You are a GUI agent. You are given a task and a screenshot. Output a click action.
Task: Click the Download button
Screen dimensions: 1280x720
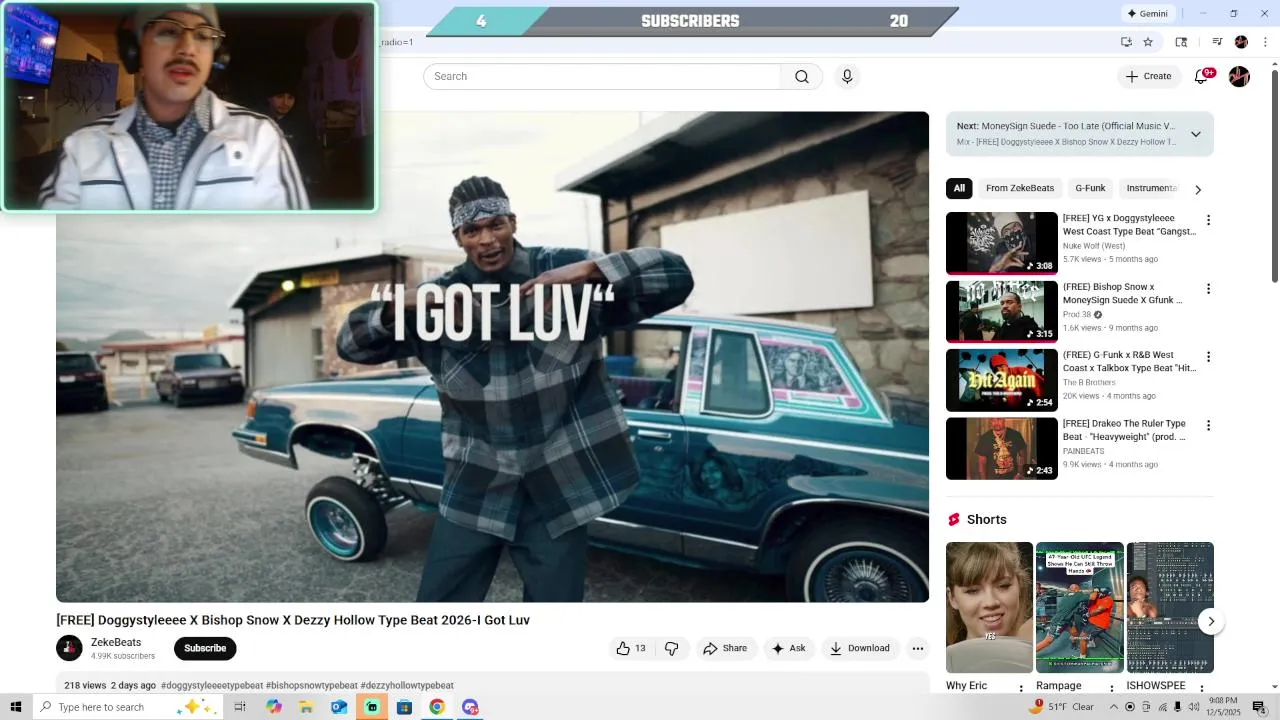click(x=860, y=648)
